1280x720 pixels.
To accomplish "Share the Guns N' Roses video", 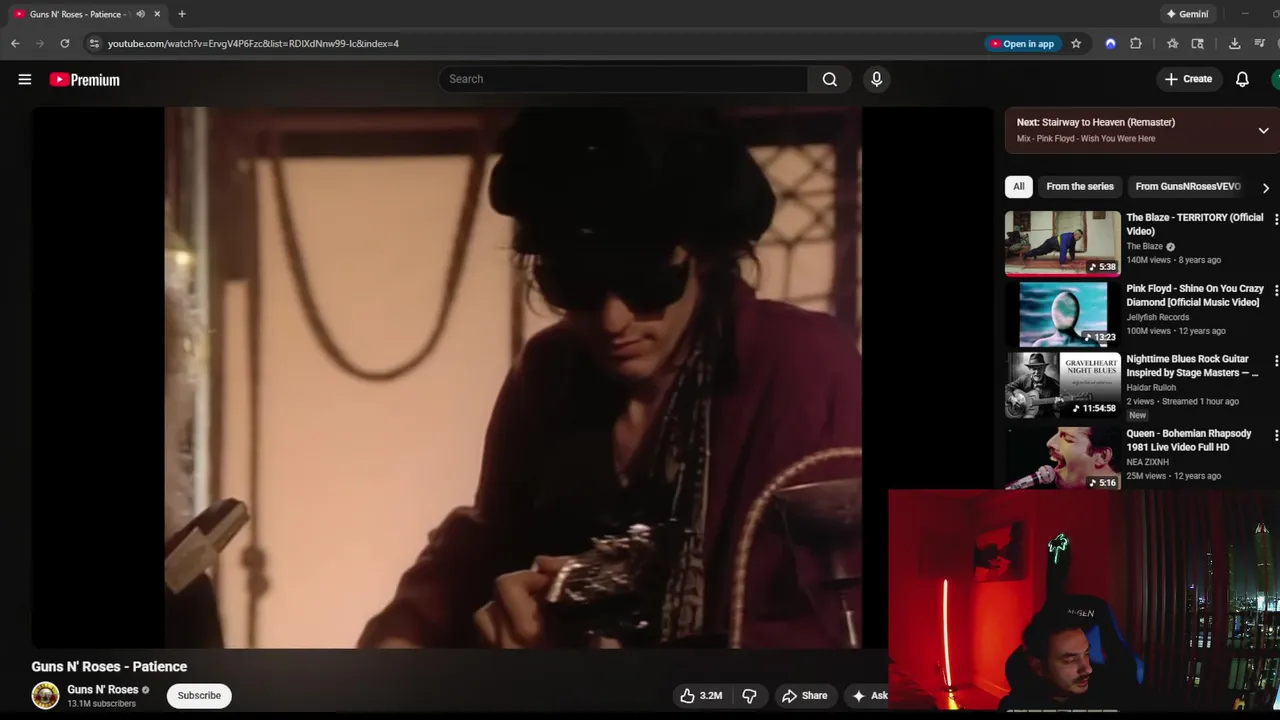I will tap(805, 696).
